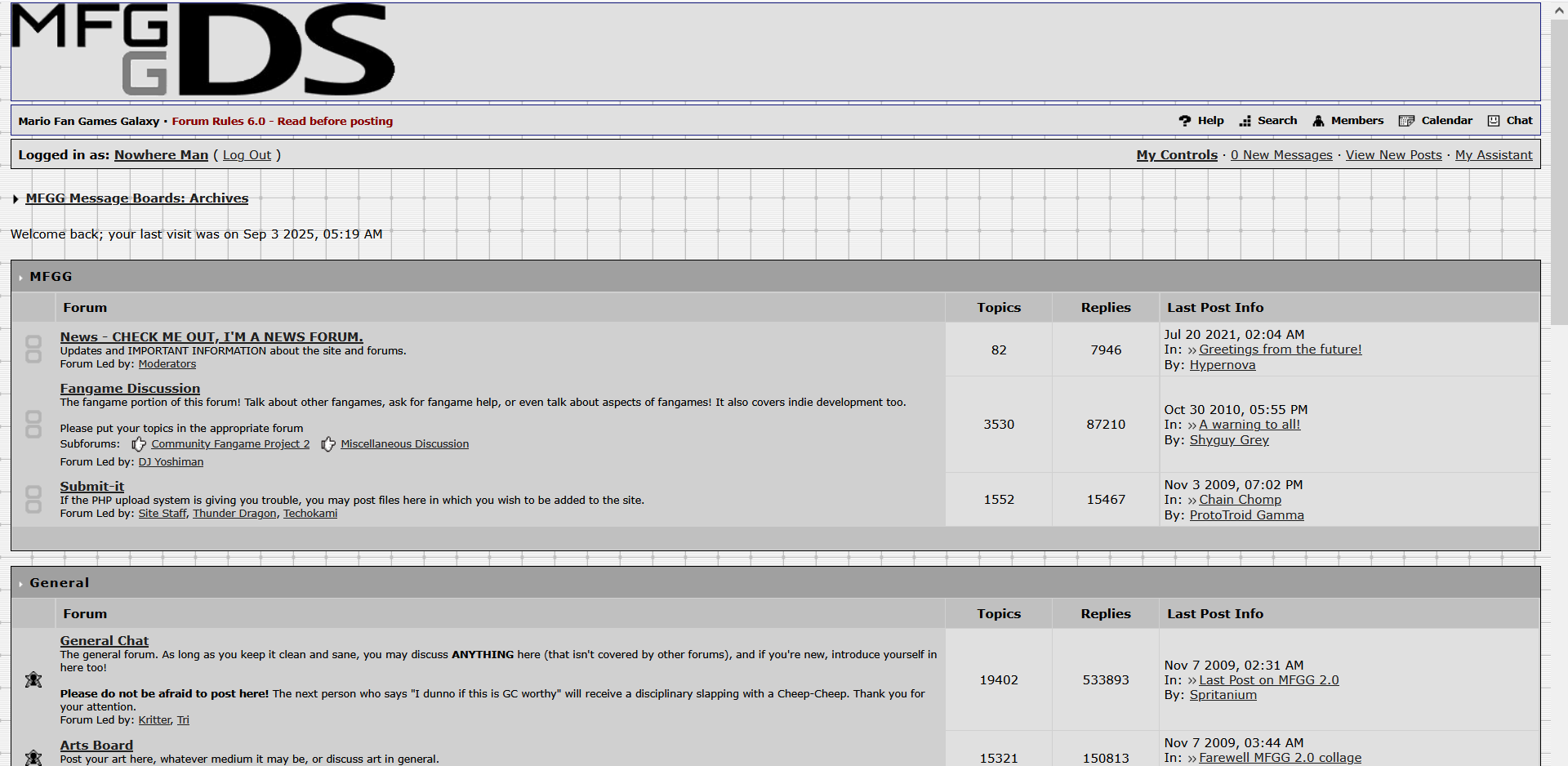The width and height of the screenshot is (1568, 766).
Task: Click the 19402 topics count for General Chat
Action: pos(998,680)
